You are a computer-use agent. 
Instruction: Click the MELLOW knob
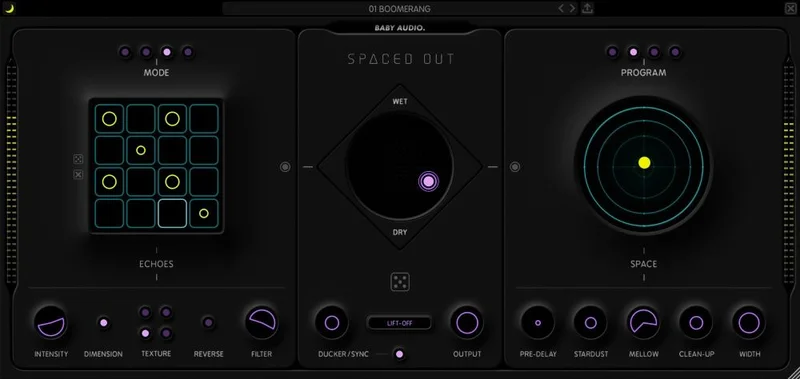pos(643,323)
